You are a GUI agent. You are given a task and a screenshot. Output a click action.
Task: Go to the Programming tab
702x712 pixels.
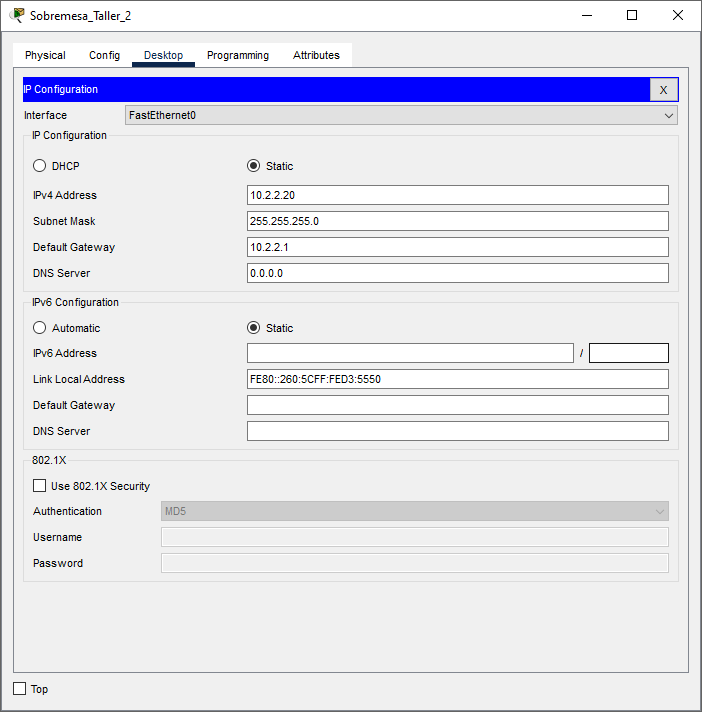(x=238, y=55)
